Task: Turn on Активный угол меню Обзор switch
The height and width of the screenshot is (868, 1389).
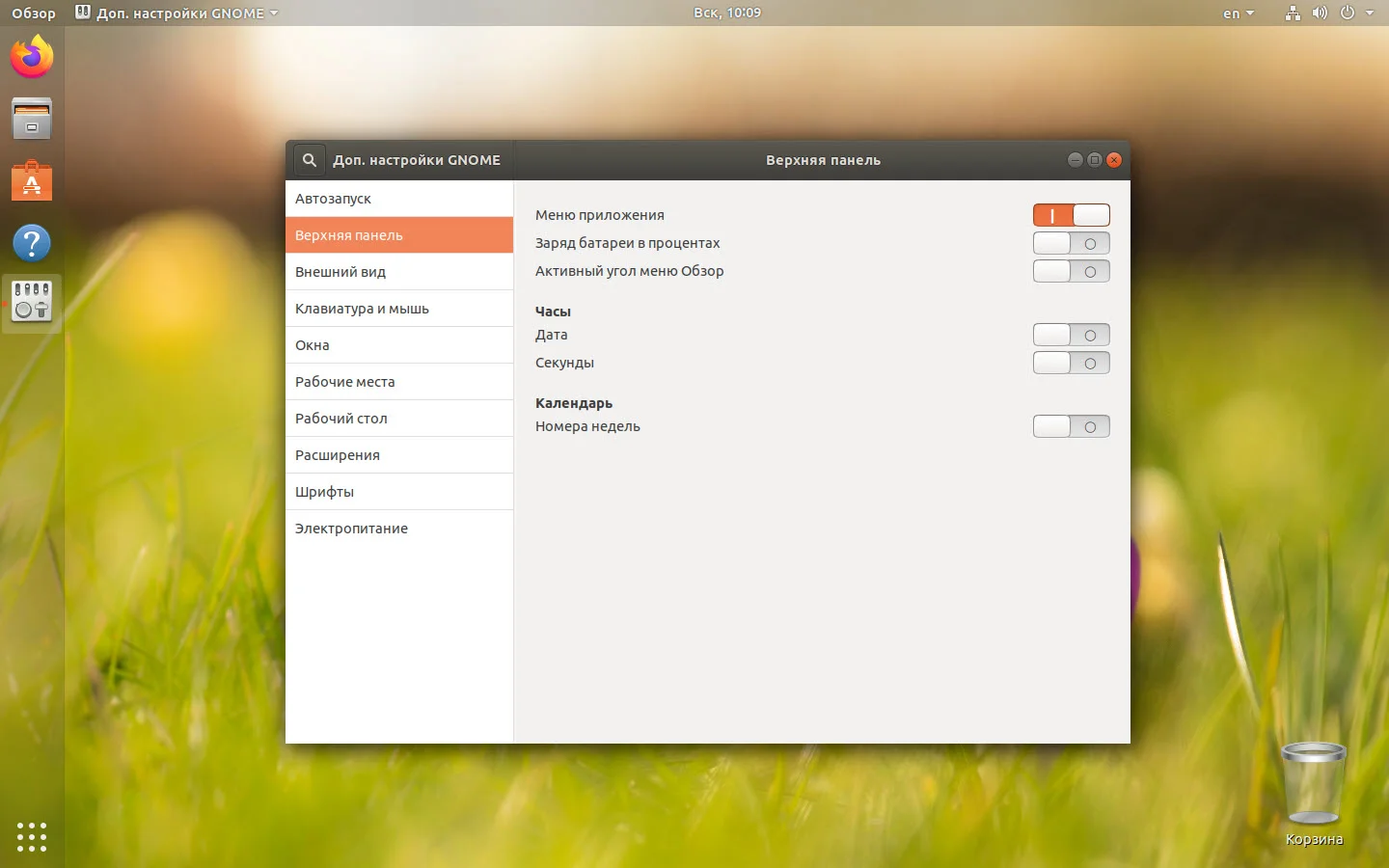Action: coord(1071,271)
